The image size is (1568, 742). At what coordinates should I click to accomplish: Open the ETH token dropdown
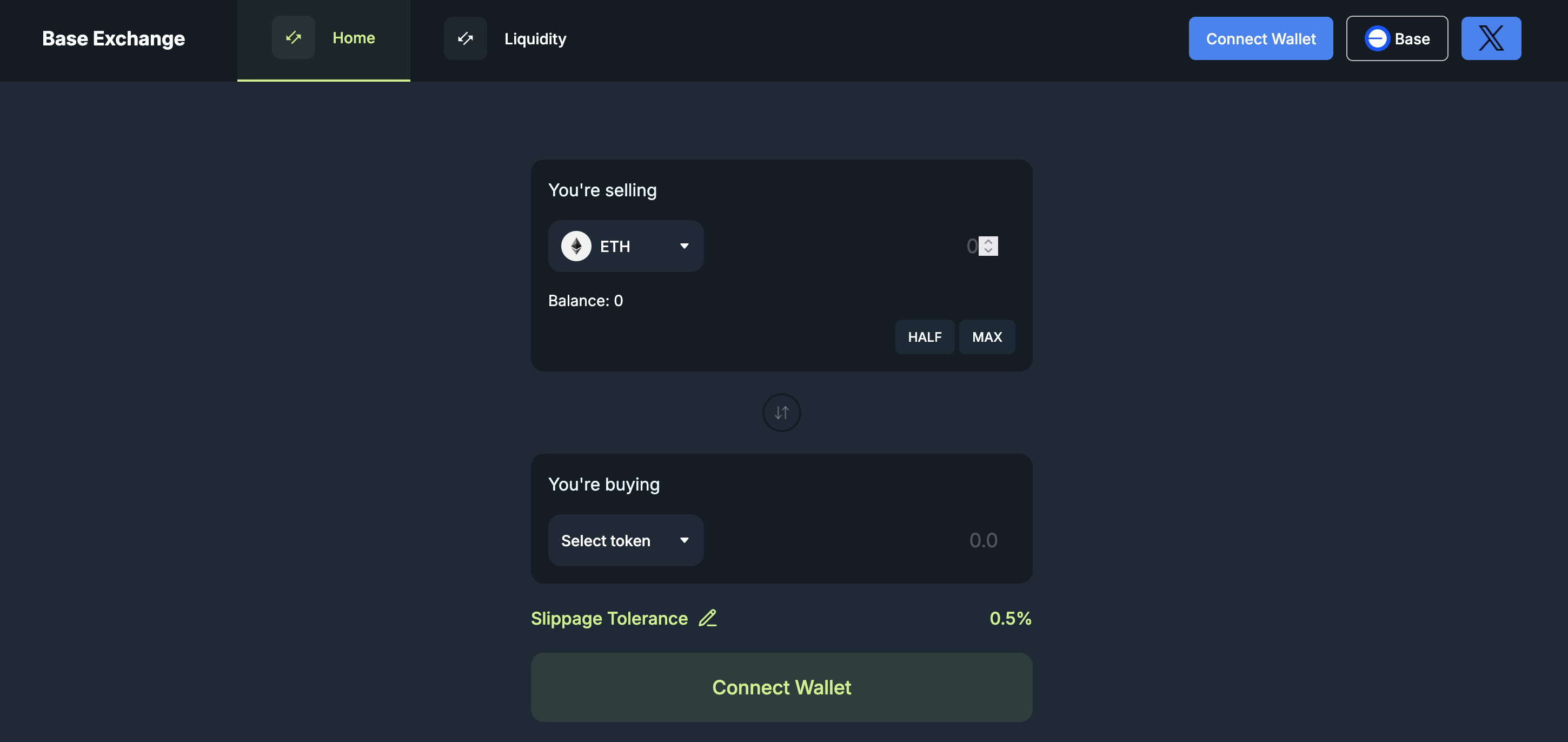coord(626,246)
